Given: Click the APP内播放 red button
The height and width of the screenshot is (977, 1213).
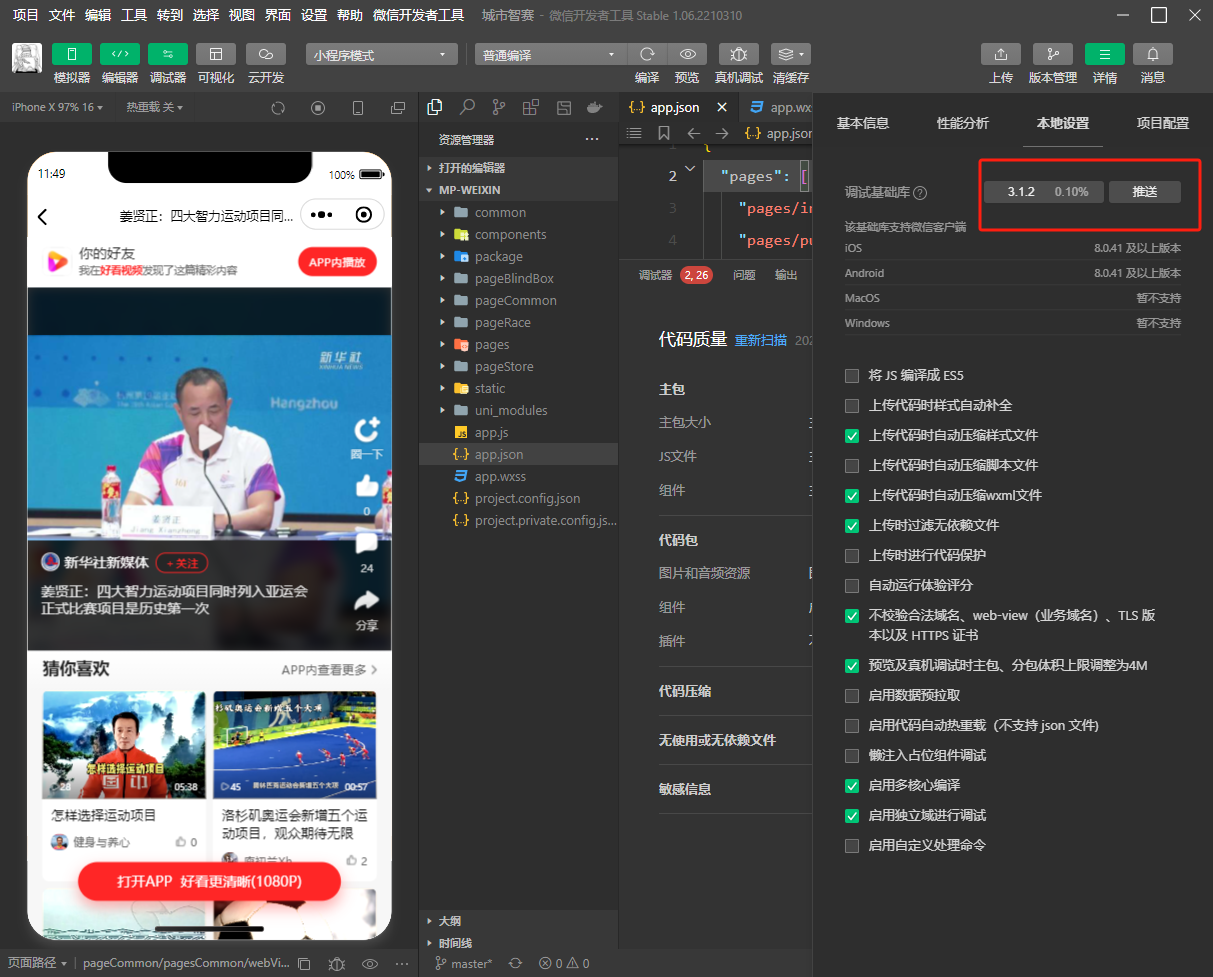Looking at the screenshot, I should coord(337,262).
